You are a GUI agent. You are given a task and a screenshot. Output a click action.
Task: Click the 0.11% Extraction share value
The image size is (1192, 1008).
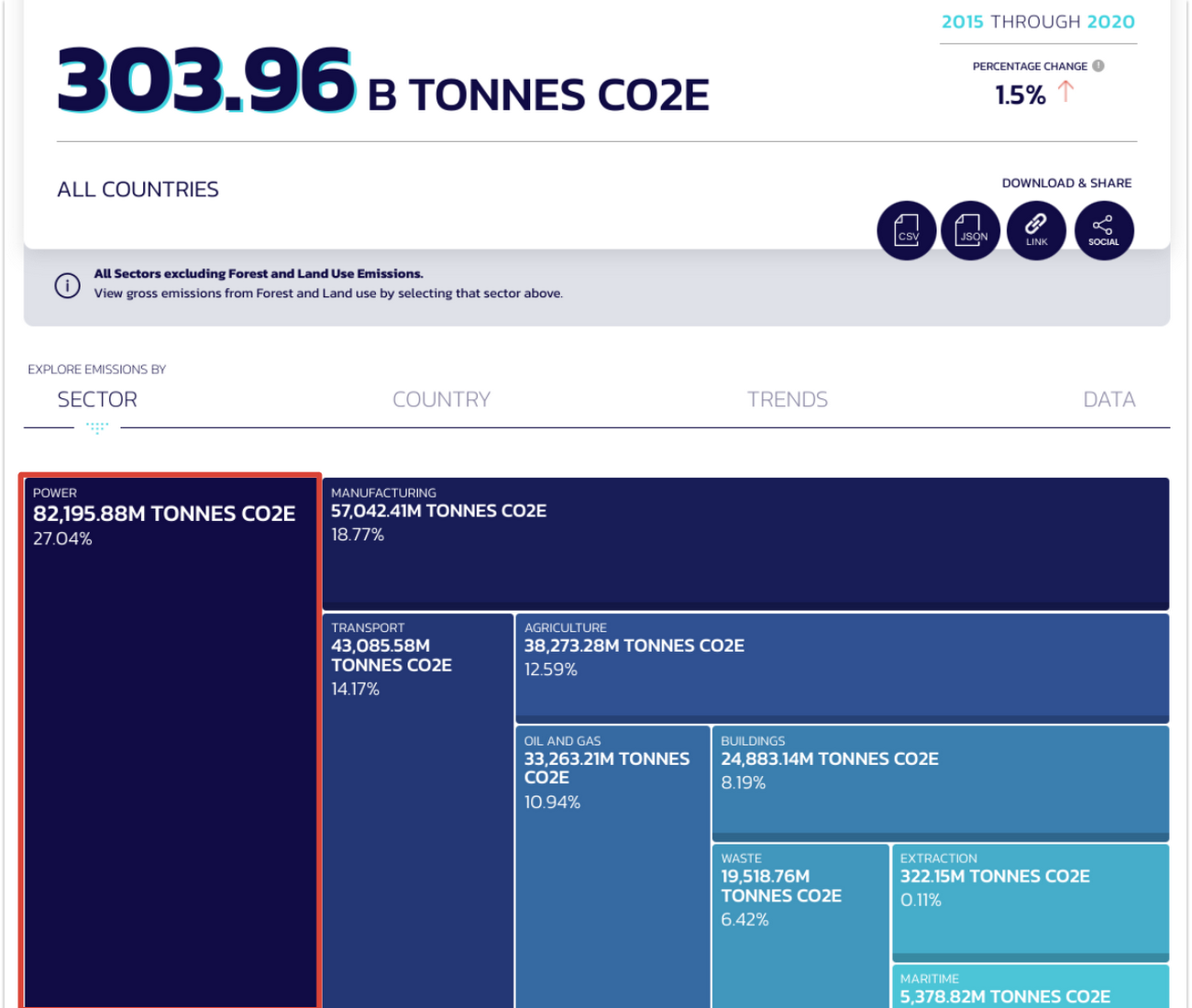tap(921, 901)
